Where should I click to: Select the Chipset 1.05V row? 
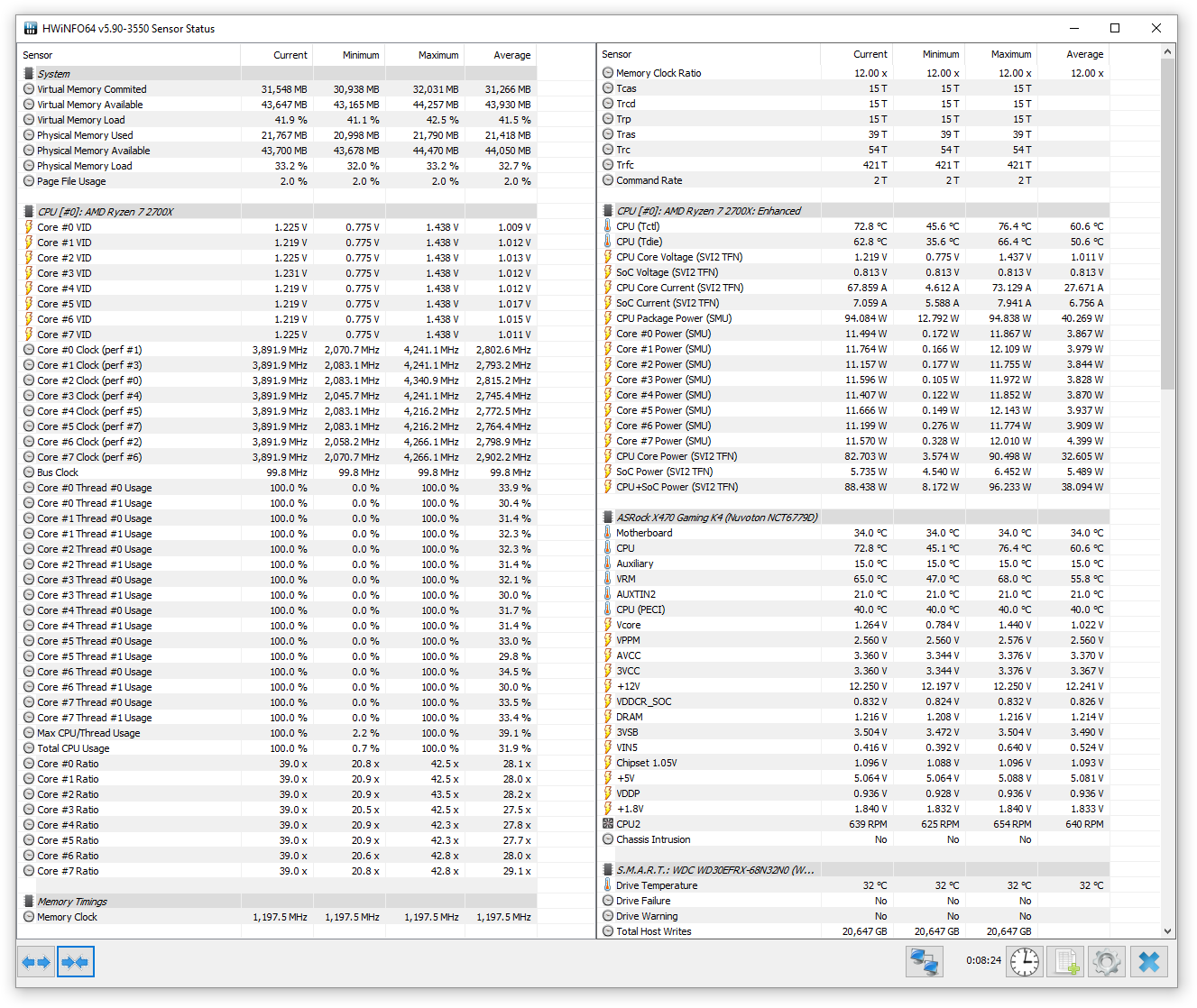[x=854, y=763]
